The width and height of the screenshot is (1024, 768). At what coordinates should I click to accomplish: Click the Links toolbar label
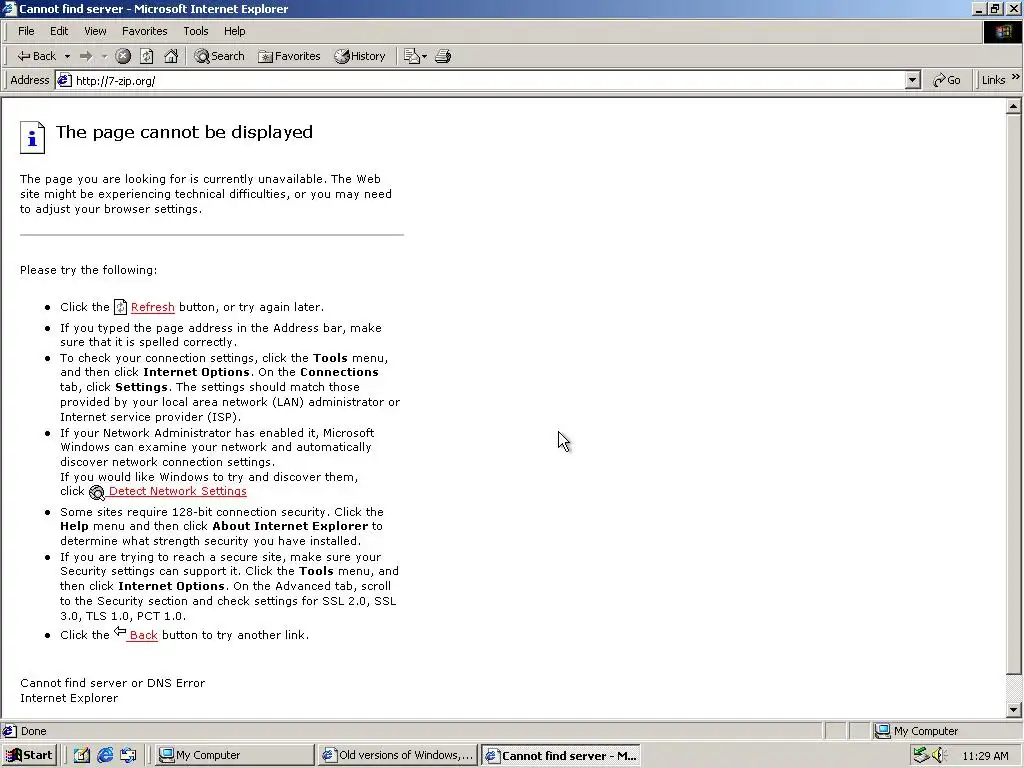(993, 80)
